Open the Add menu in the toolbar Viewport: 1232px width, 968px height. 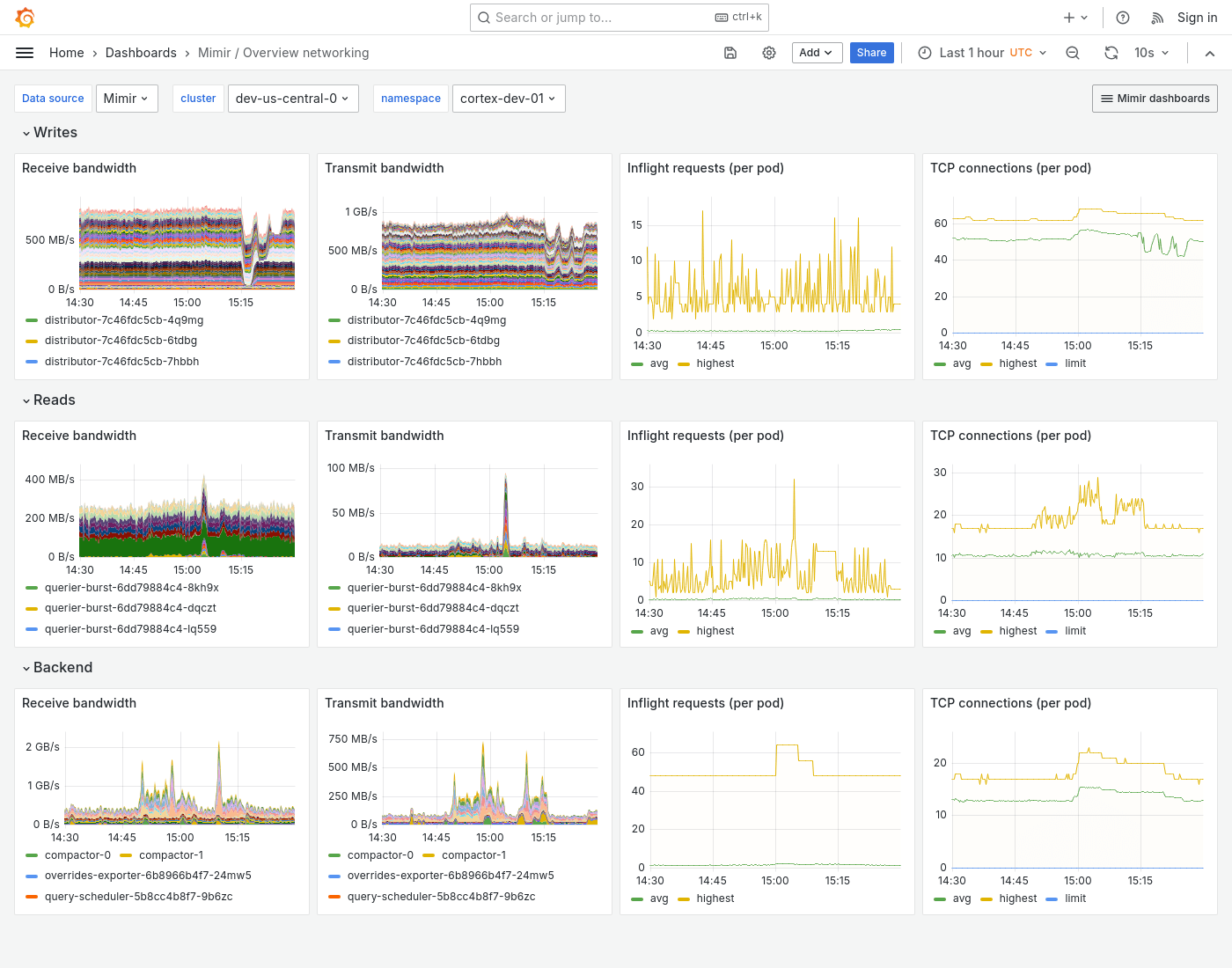click(817, 53)
